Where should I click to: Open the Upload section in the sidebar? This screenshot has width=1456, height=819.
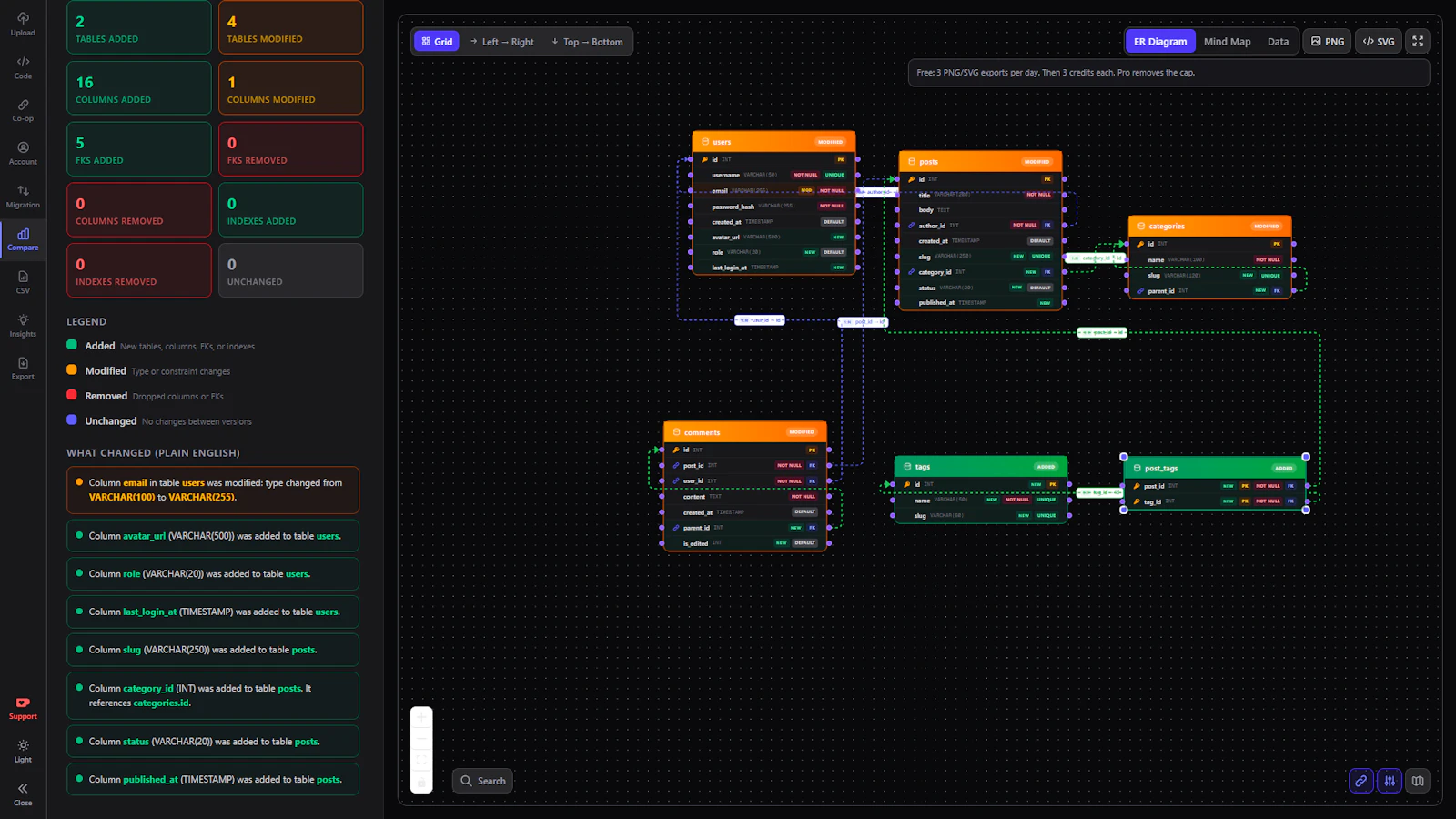(23, 25)
